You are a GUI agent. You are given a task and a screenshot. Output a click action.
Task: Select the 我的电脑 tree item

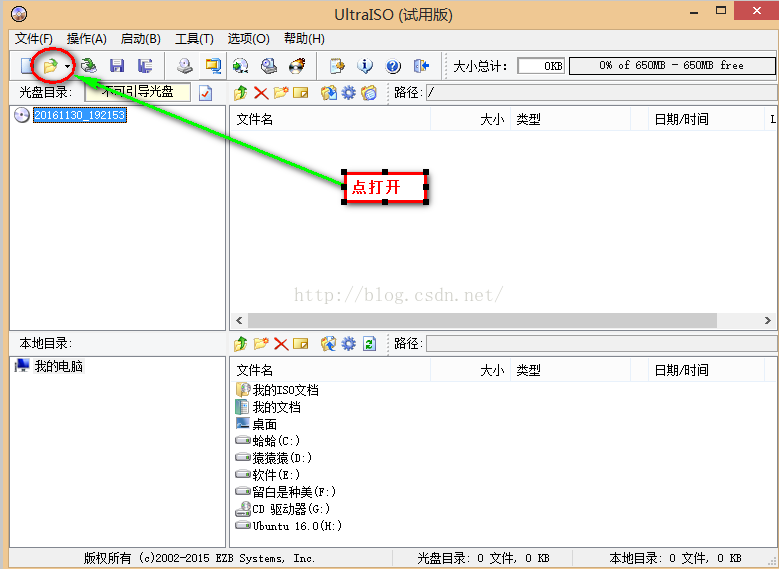pyautogui.click(x=59, y=367)
